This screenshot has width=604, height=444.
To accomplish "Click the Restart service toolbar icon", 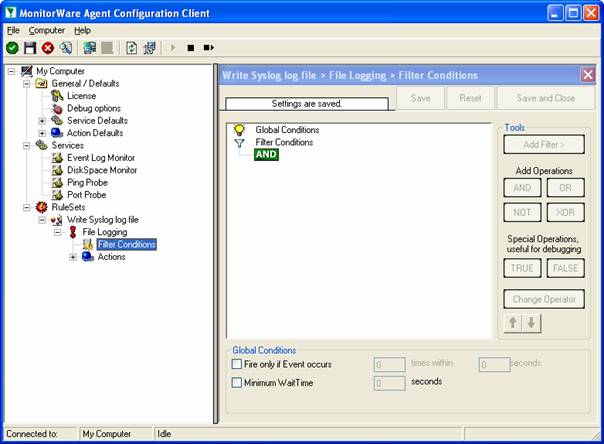I will tap(209, 48).
